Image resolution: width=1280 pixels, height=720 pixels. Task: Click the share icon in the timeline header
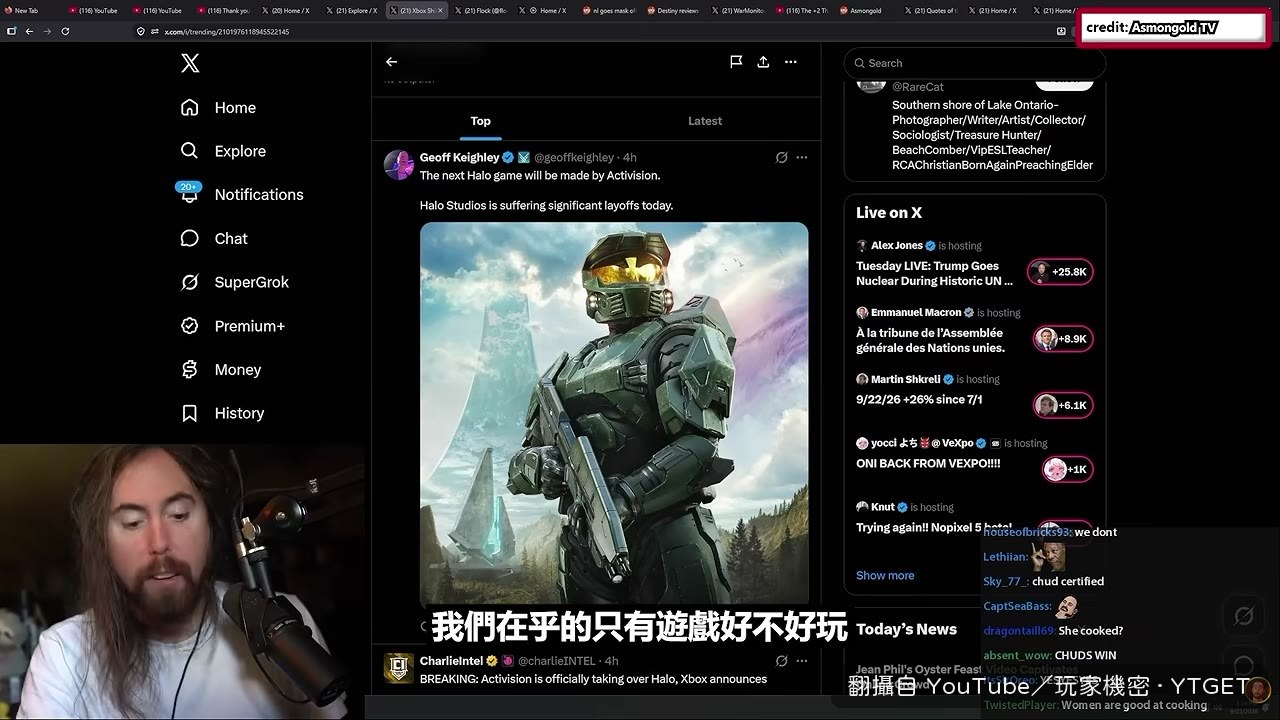(763, 62)
